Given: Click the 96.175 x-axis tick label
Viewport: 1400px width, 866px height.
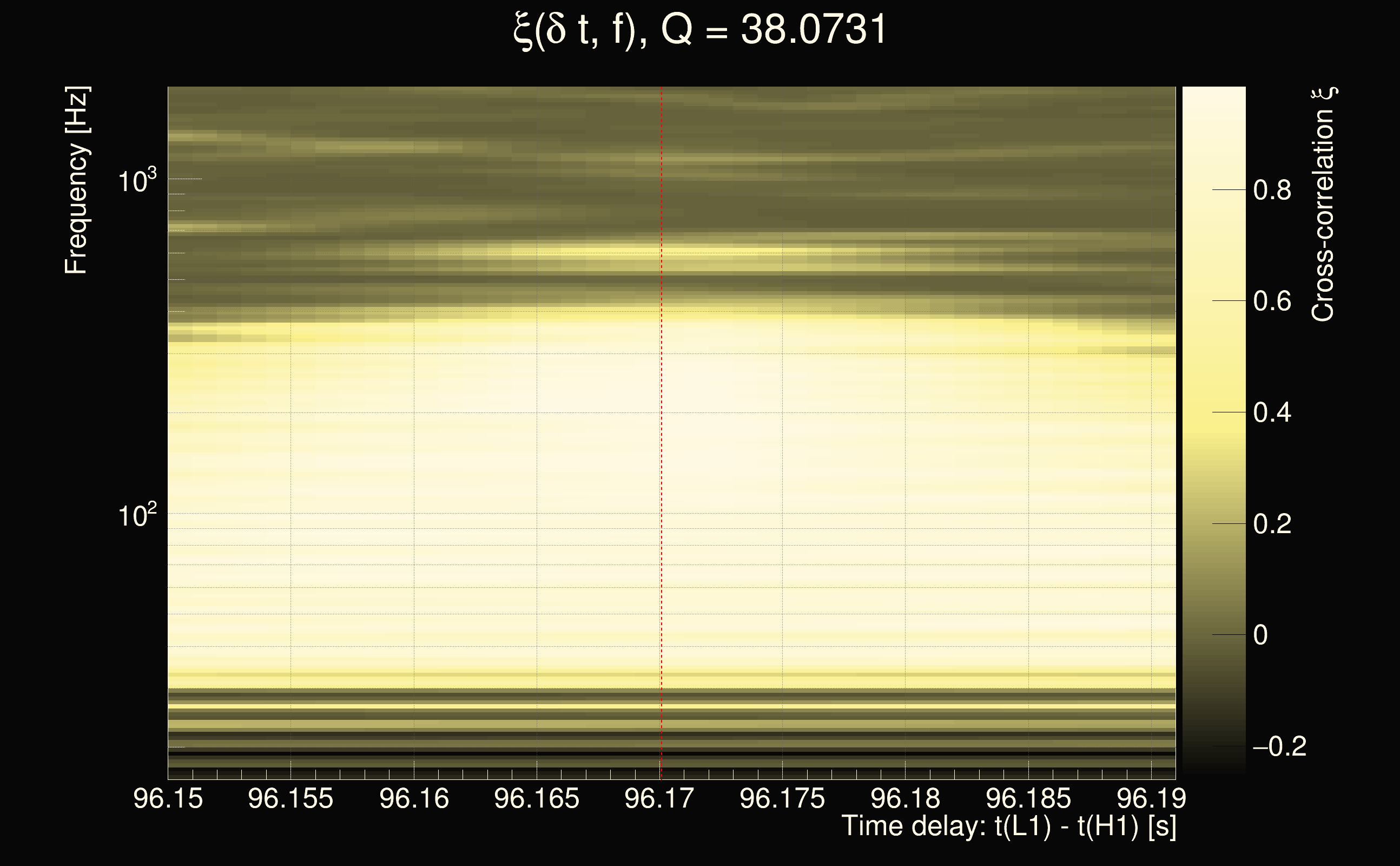Looking at the screenshot, I should click(x=782, y=798).
